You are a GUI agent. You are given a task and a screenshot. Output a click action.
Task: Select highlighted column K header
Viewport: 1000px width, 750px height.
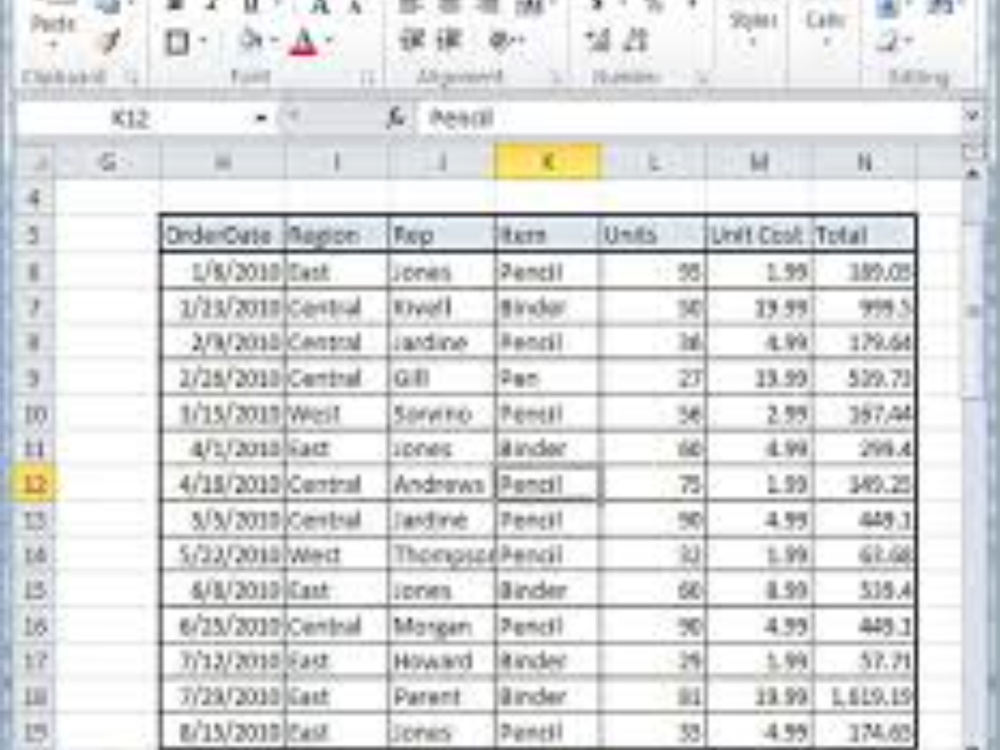click(547, 162)
